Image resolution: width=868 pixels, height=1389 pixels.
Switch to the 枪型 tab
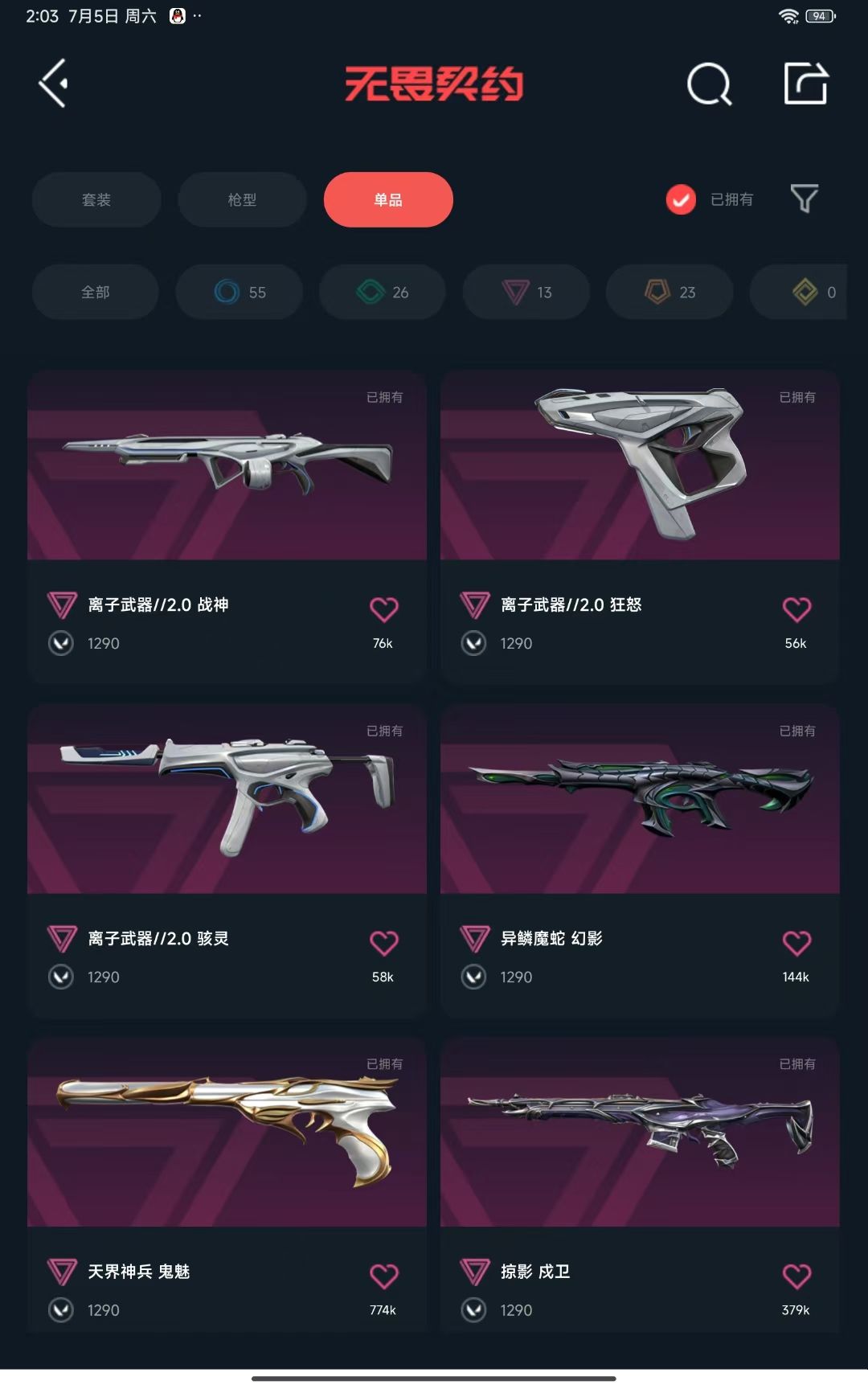(242, 199)
